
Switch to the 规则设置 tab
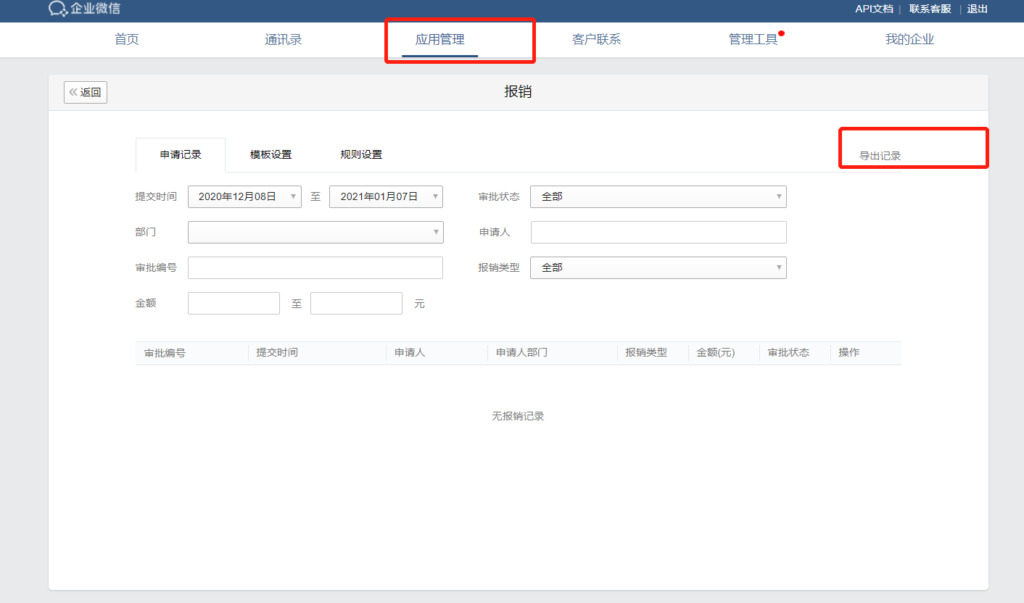[x=361, y=155]
